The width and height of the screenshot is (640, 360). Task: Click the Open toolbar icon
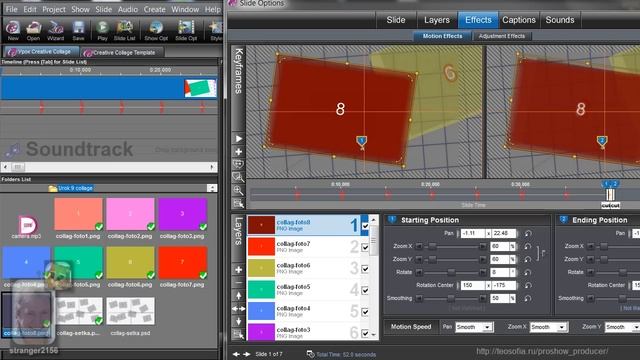coord(33,30)
